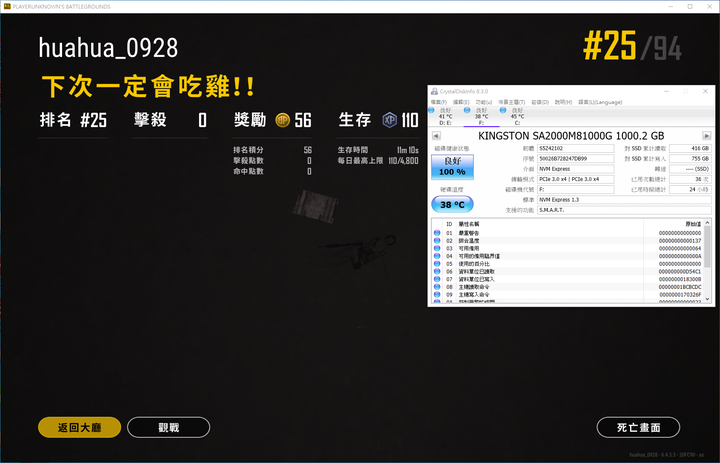This screenshot has width=720, height=463.
Task: Click the blue status orb for attribute ID 08
Action: pos(437,287)
